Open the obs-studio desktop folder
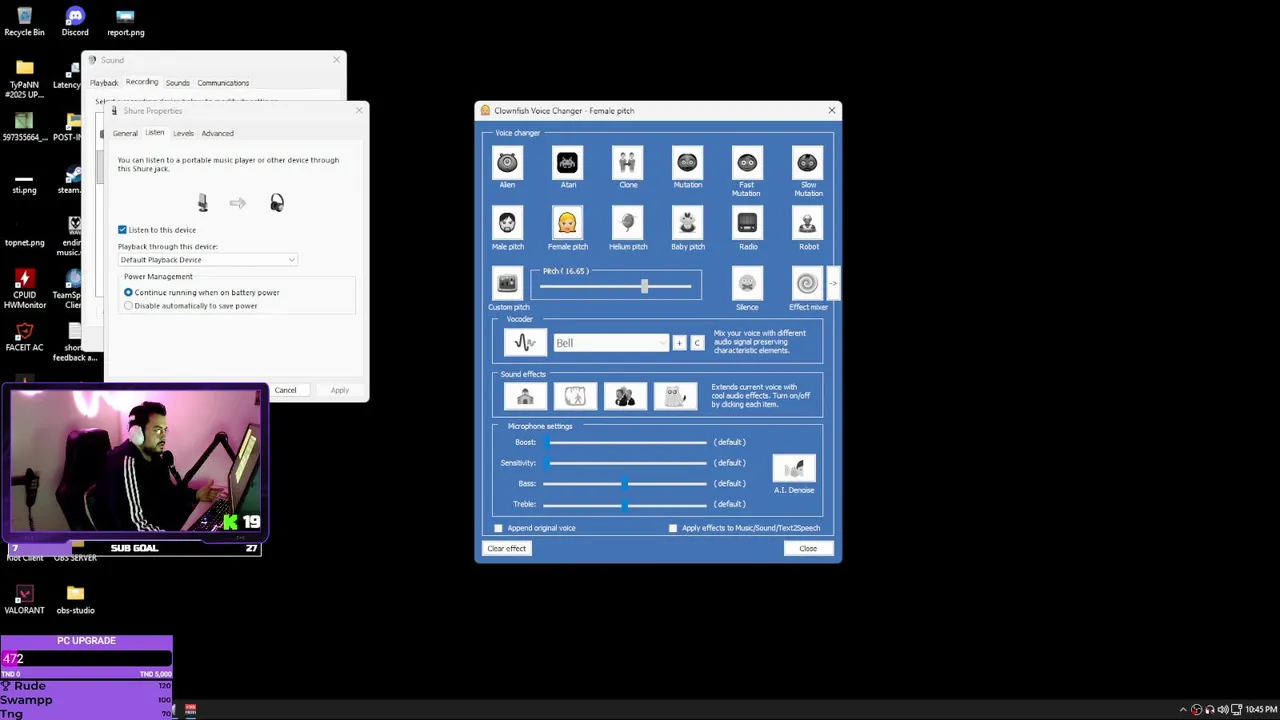Viewport: 1280px width, 720px height. (75, 599)
